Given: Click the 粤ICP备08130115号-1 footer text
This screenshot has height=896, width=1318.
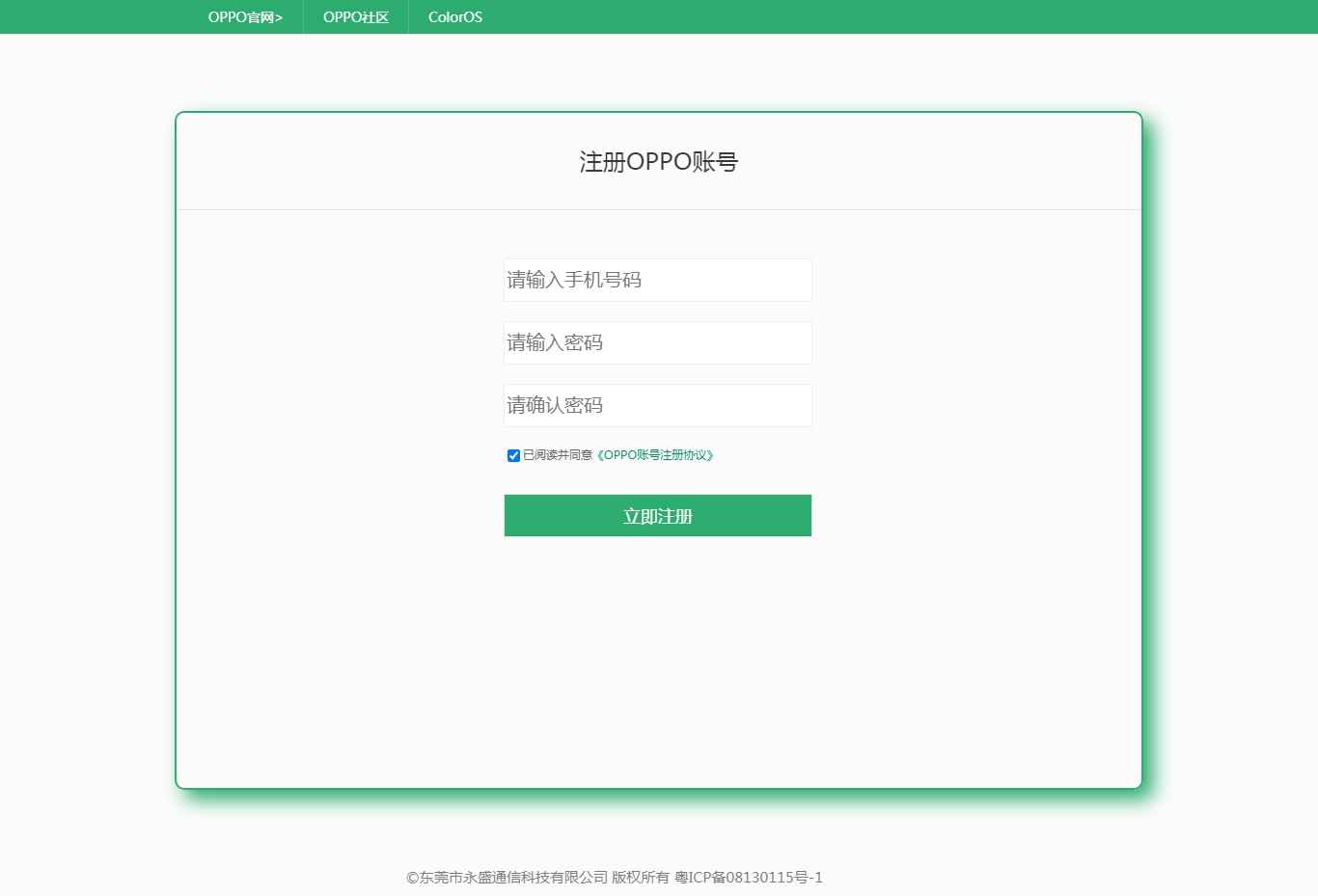Looking at the screenshot, I should pyautogui.click(x=749, y=878).
